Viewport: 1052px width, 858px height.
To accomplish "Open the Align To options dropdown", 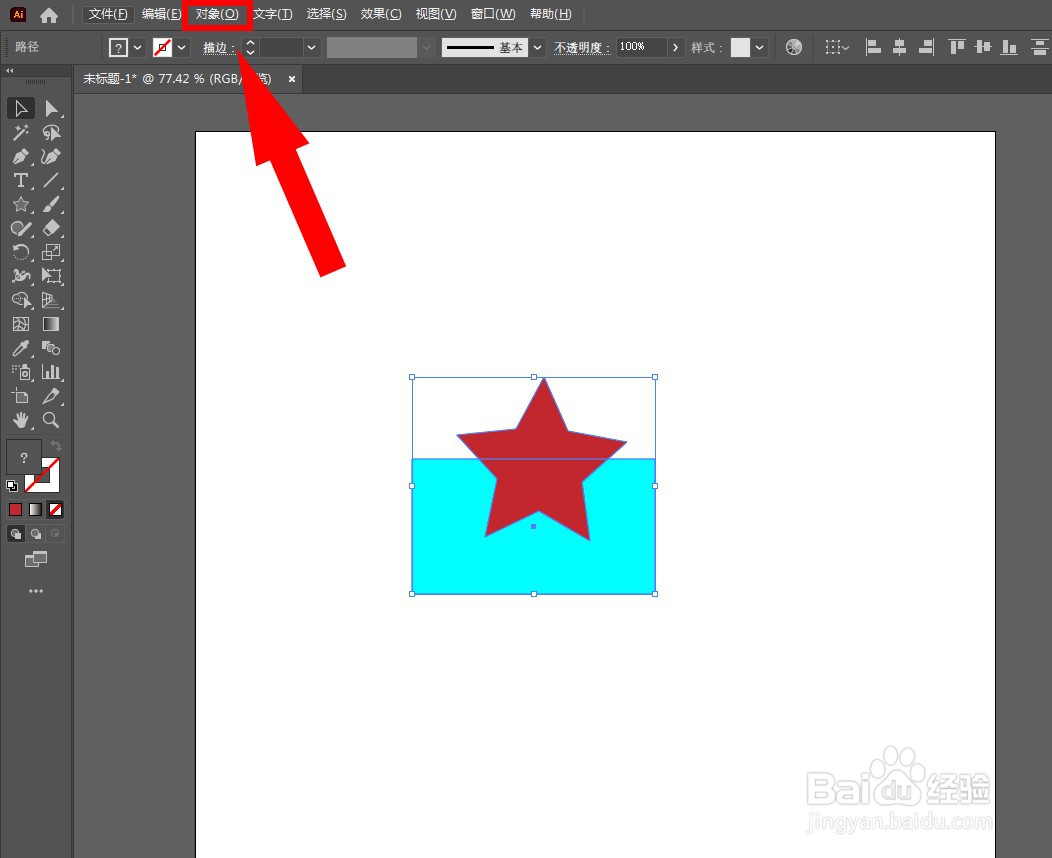I will (837, 47).
